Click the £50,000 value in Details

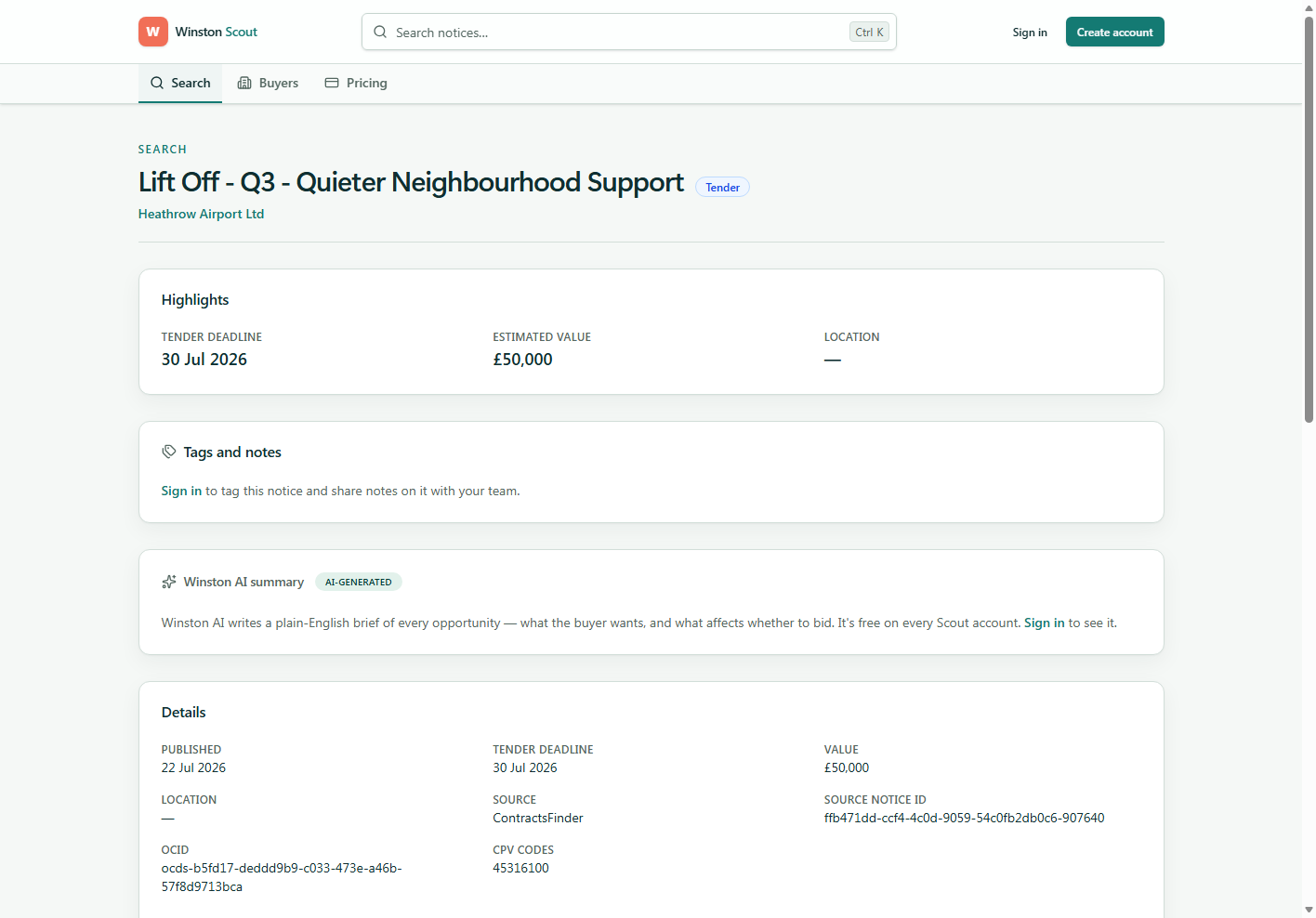[x=847, y=767]
